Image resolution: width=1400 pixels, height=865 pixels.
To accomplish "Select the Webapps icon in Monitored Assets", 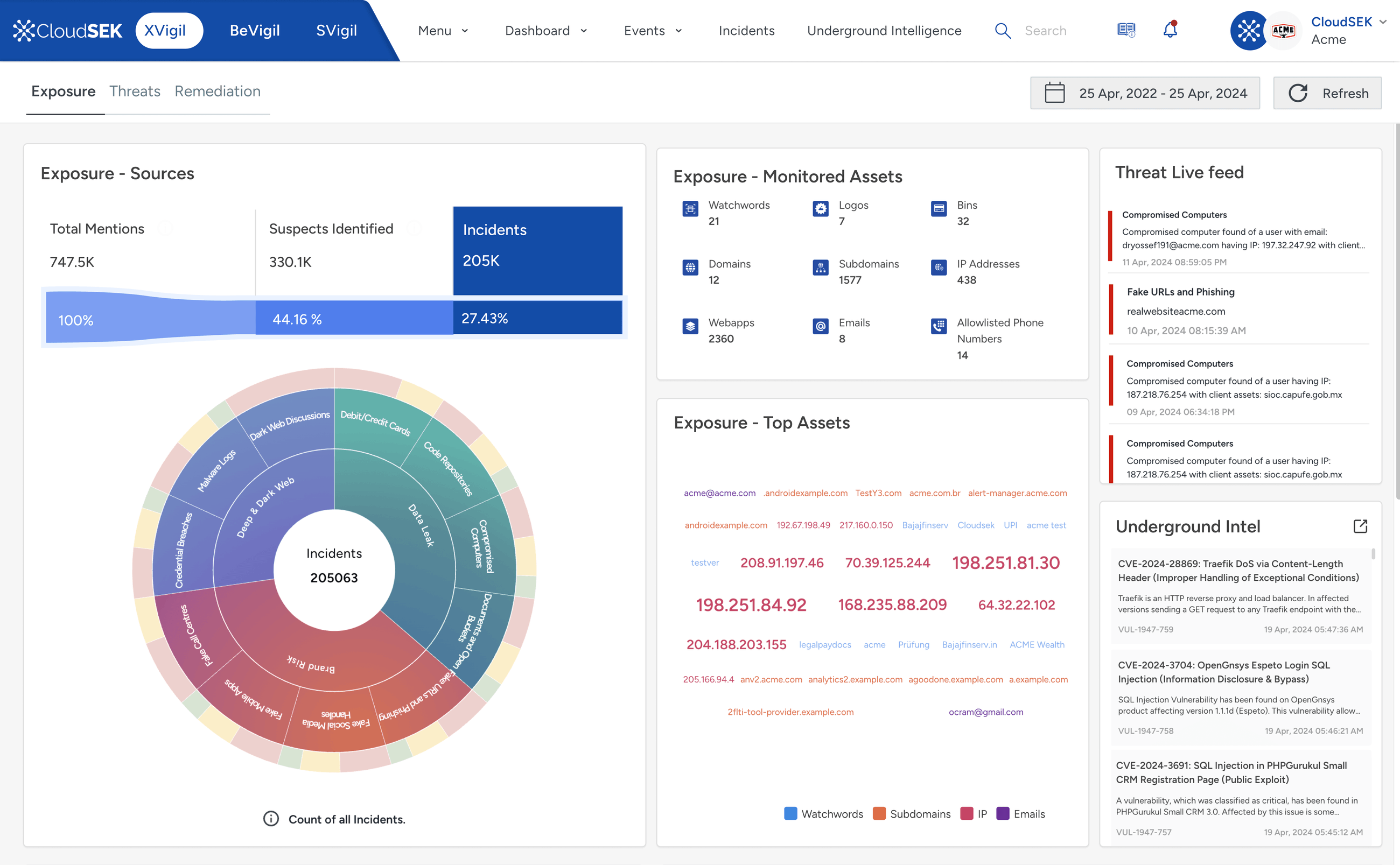I will point(690,326).
